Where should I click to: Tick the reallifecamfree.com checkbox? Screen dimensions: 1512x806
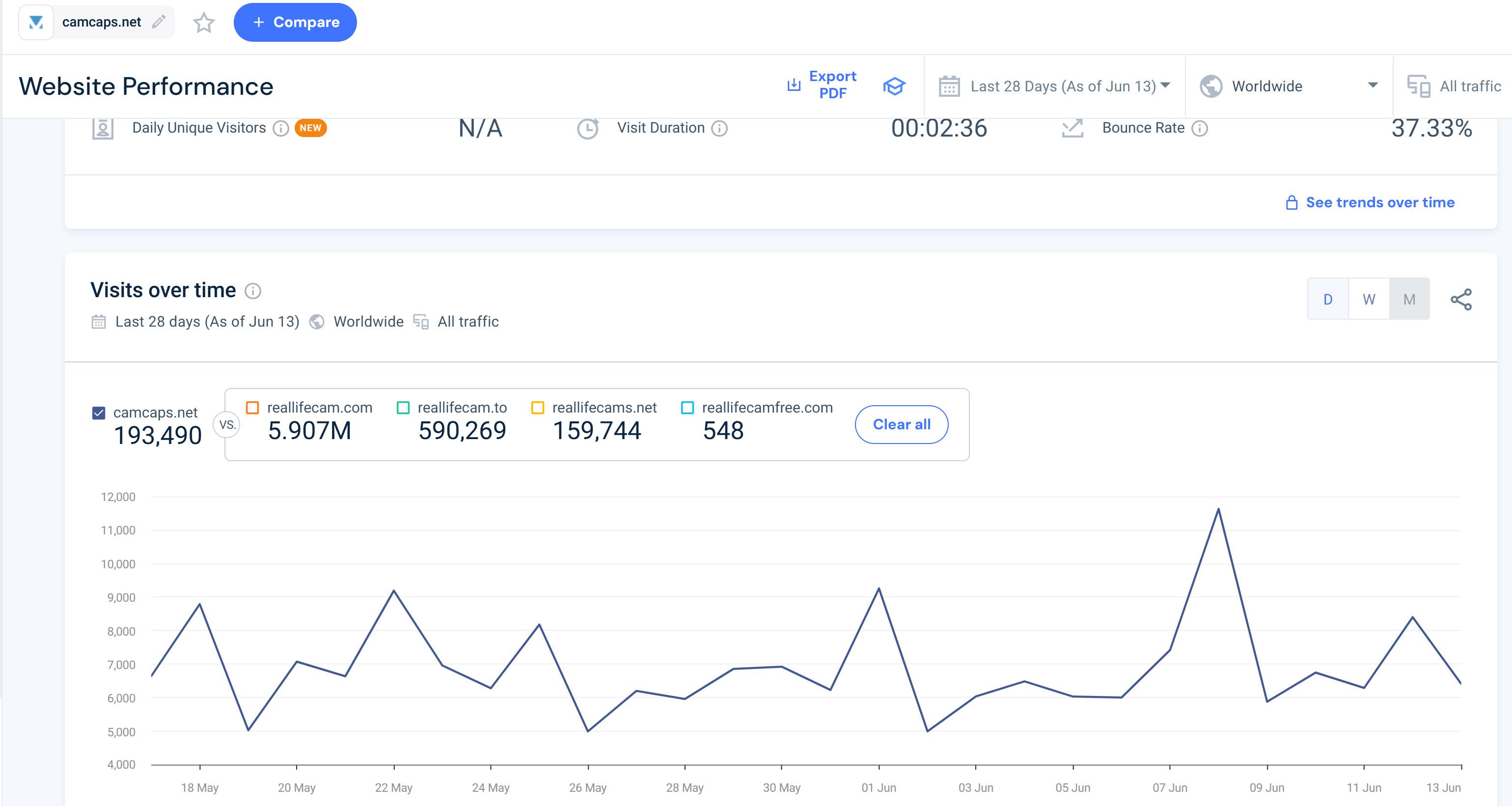[687, 408]
